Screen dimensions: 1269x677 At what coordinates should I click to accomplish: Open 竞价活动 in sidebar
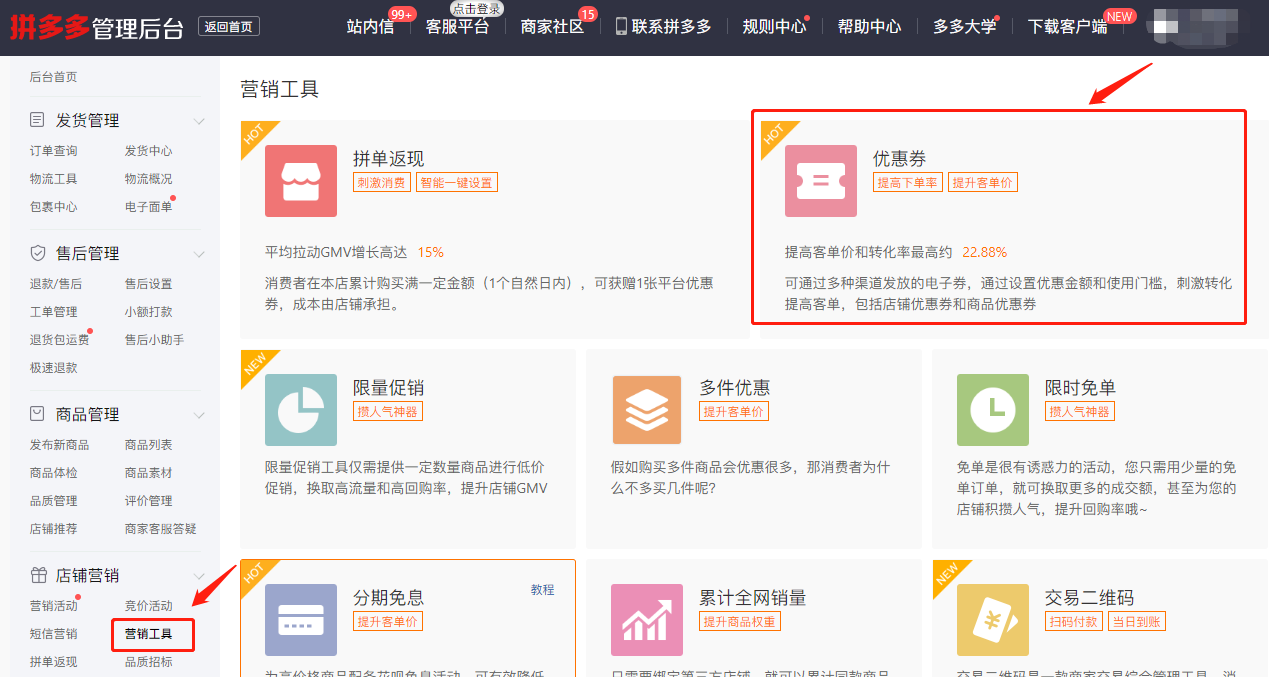[148, 606]
